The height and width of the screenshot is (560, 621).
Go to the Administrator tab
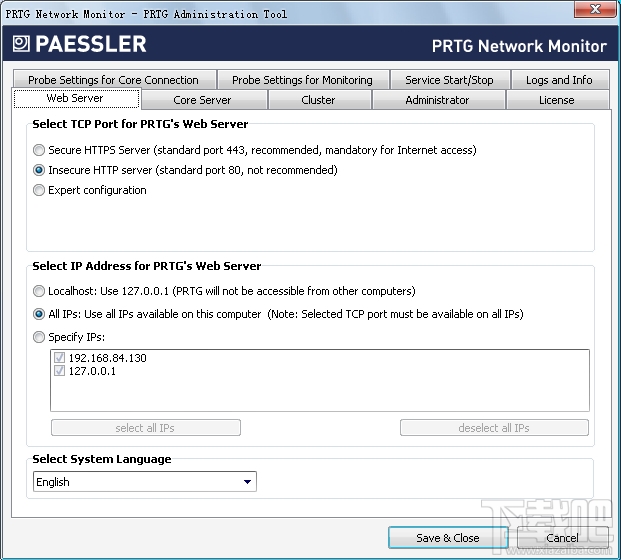click(438, 100)
